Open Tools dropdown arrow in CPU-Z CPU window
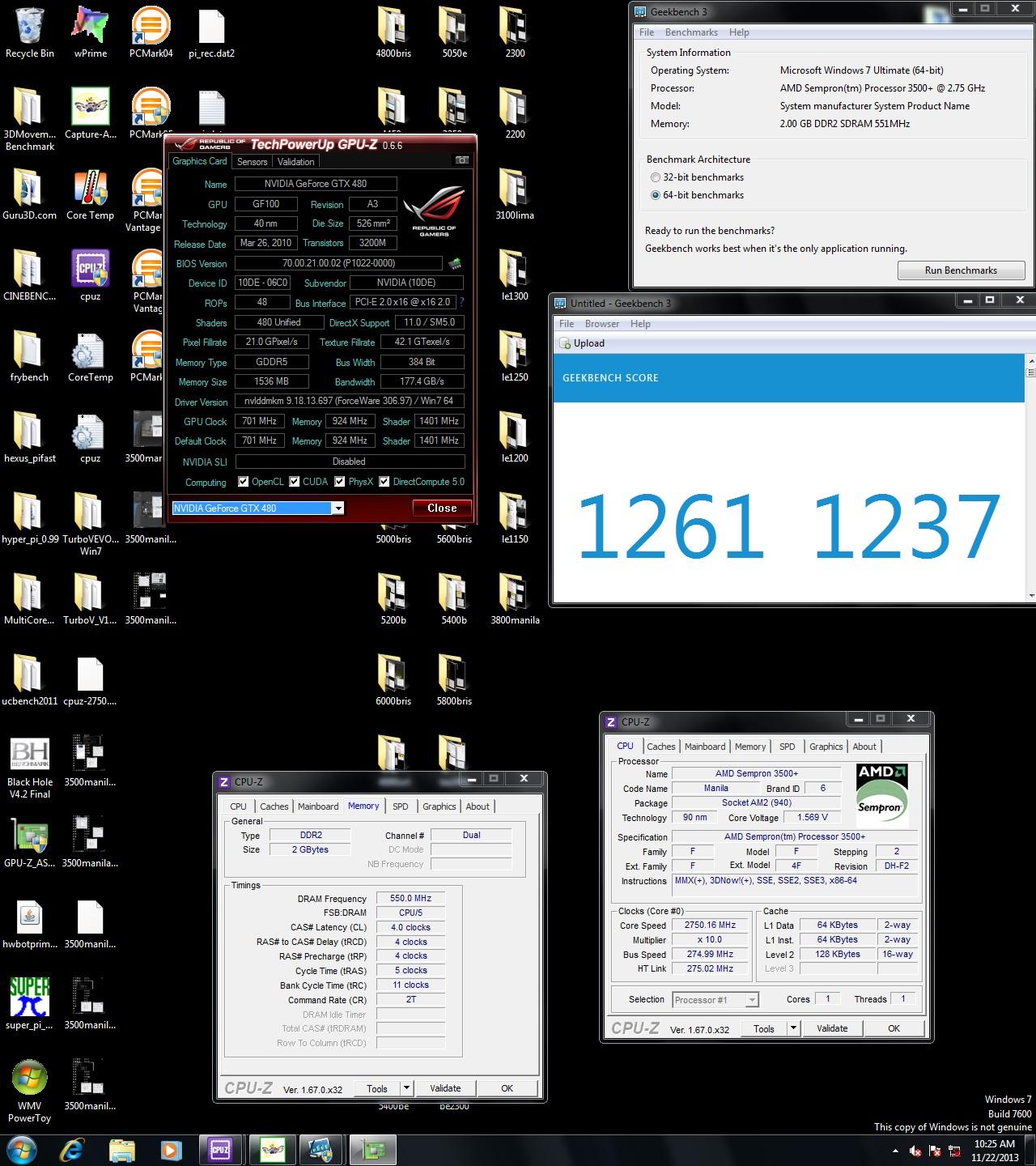The height and width of the screenshot is (1166, 1036). pos(794,1028)
